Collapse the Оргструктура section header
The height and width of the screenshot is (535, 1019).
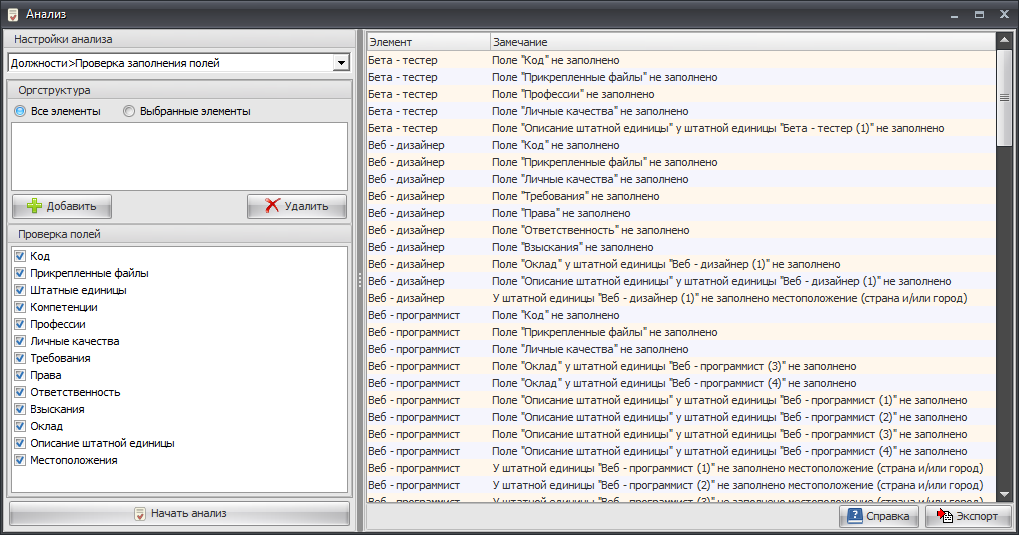click(180, 90)
